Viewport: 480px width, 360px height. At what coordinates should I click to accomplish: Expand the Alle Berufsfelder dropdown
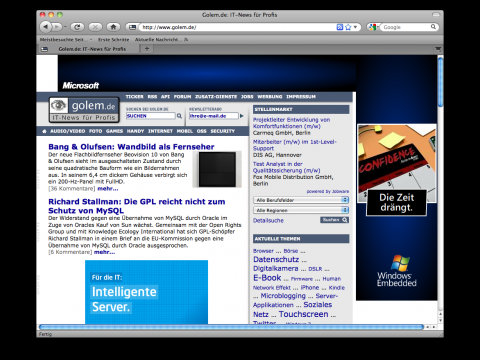point(301,200)
